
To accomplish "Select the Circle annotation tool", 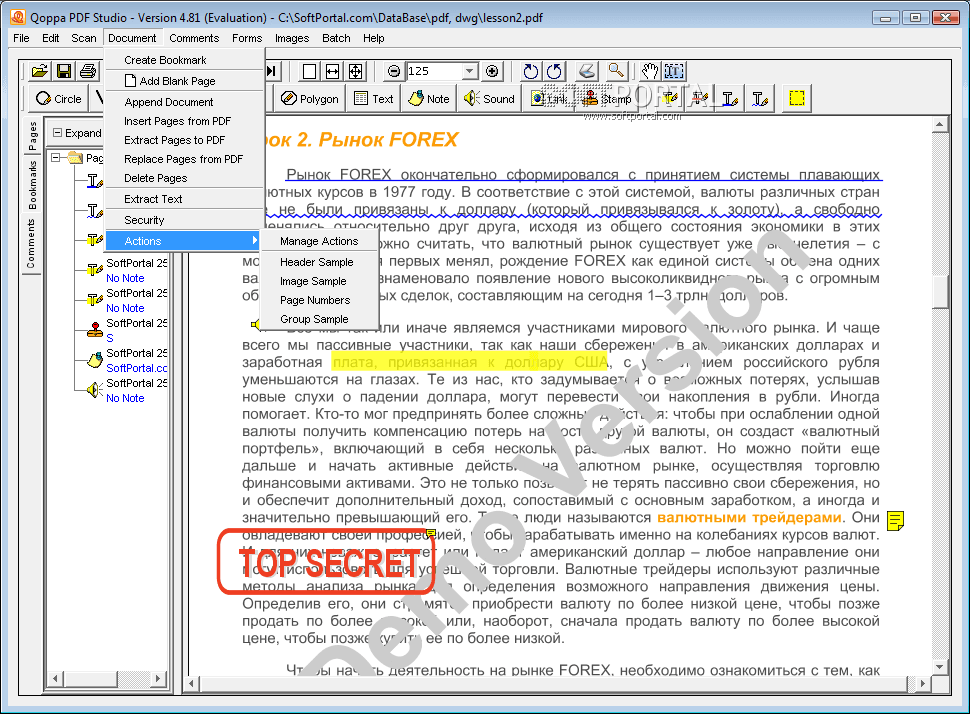I will (59, 98).
